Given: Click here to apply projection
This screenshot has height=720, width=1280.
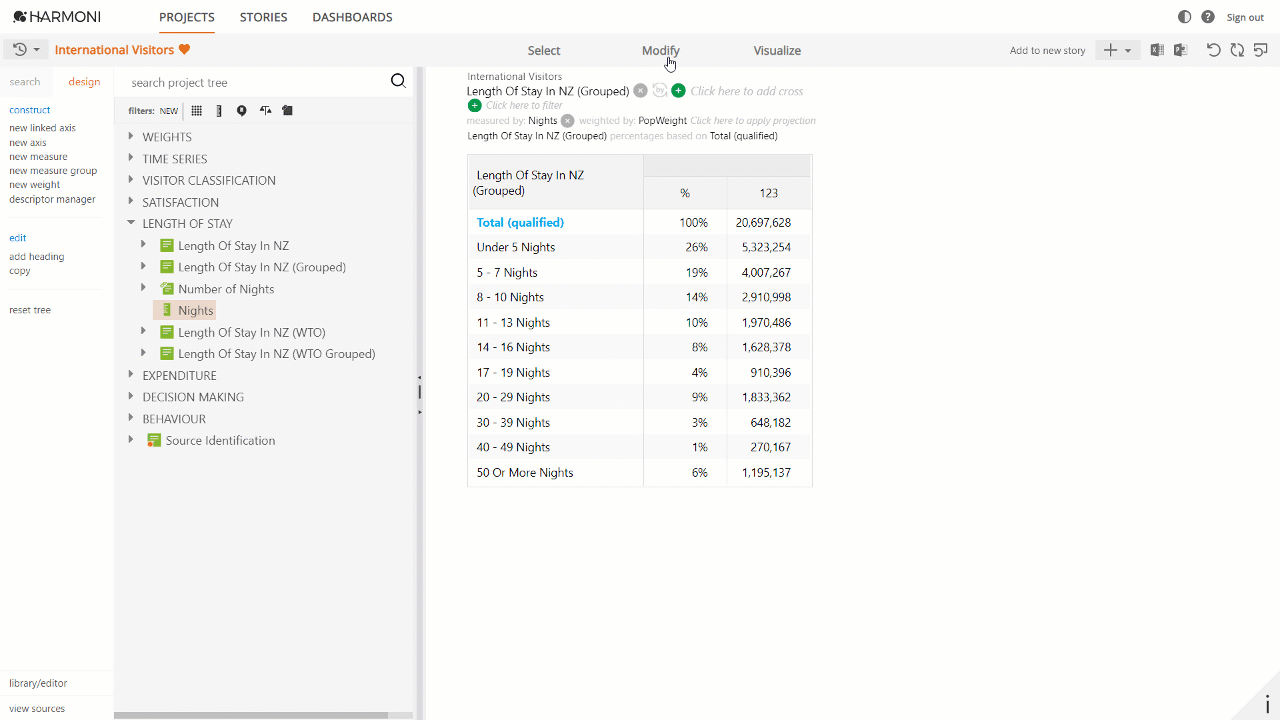Looking at the screenshot, I should (753, 121).
